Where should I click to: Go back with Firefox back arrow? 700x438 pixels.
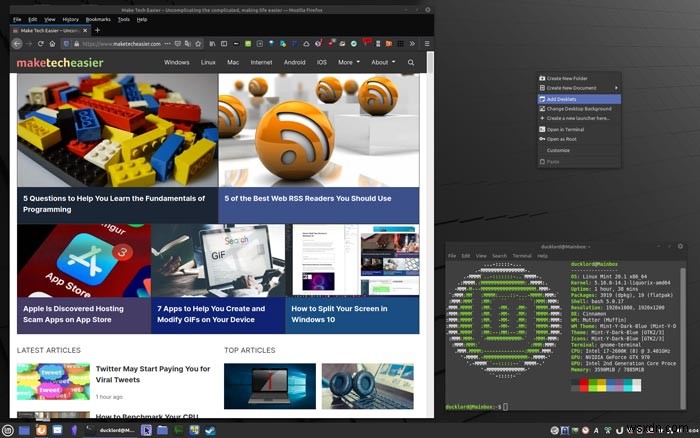coord(17,44)
